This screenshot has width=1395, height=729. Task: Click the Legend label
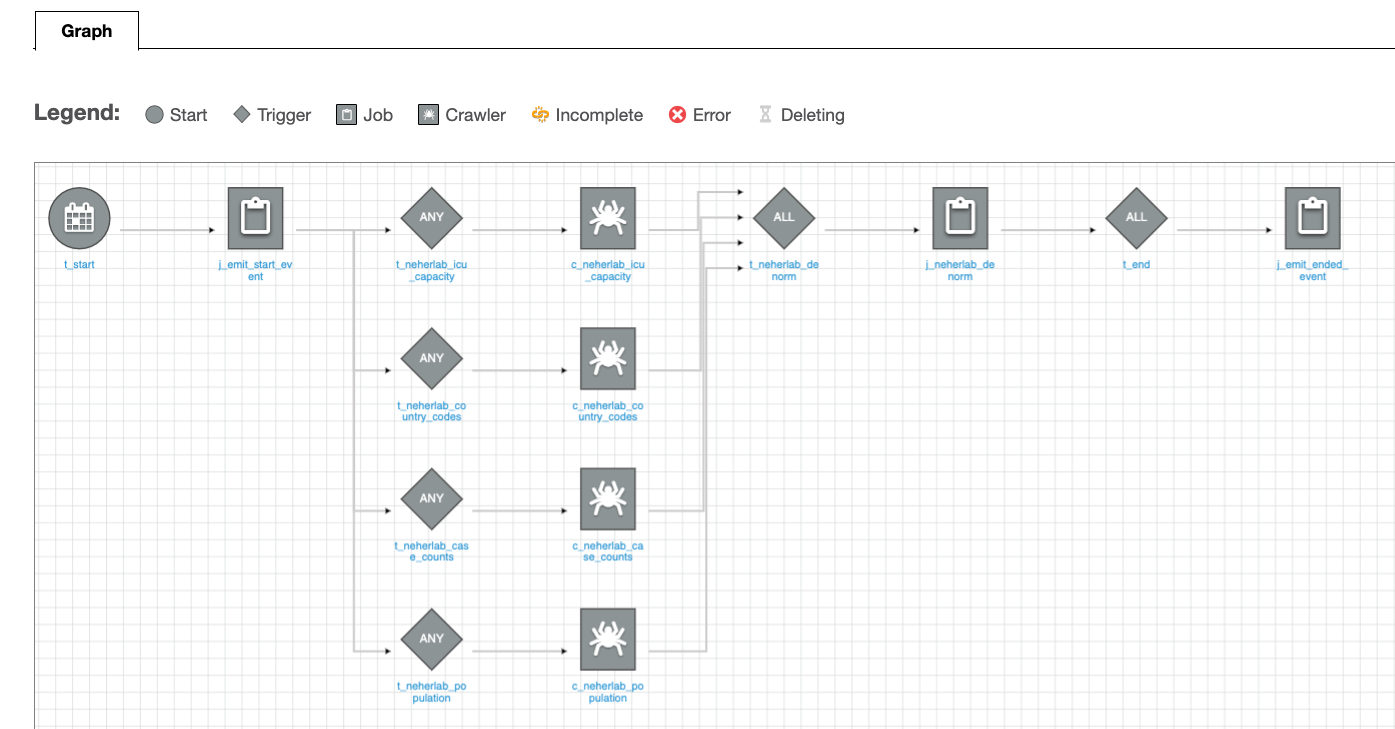click(x=77, y=113)
